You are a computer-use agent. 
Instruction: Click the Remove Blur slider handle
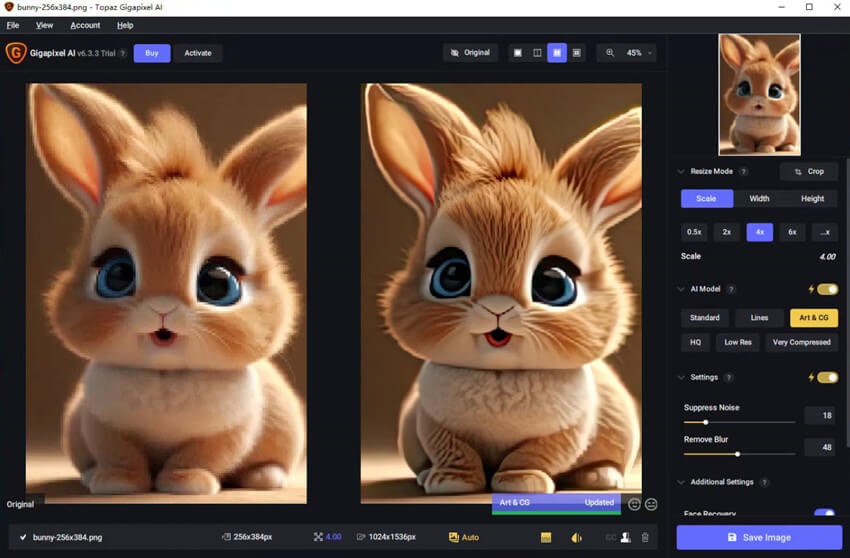(737, 454)
